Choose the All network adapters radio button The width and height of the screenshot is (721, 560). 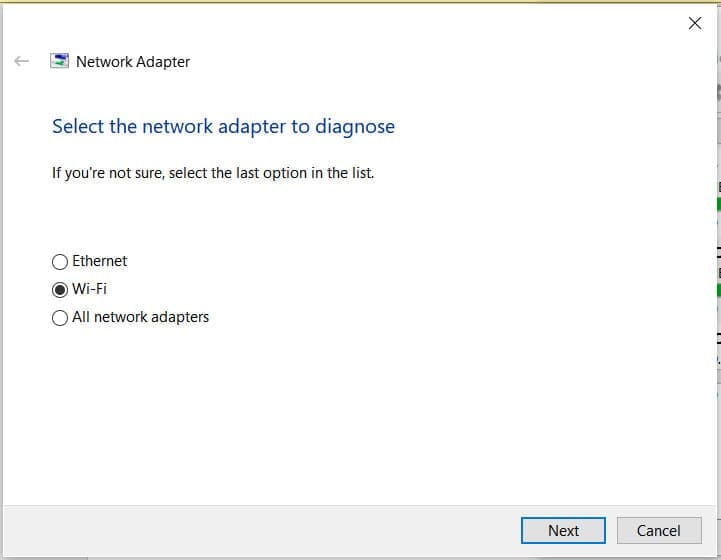click(60, 318)
